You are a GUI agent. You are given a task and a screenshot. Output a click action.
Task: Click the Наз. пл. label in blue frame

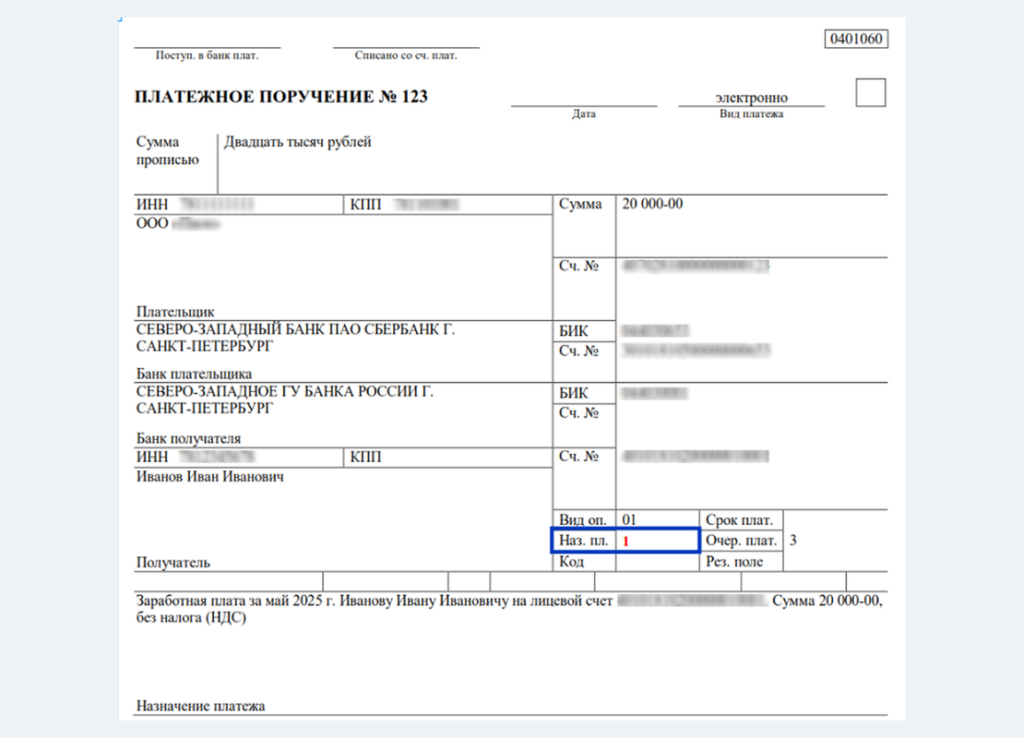coord(582,541)
